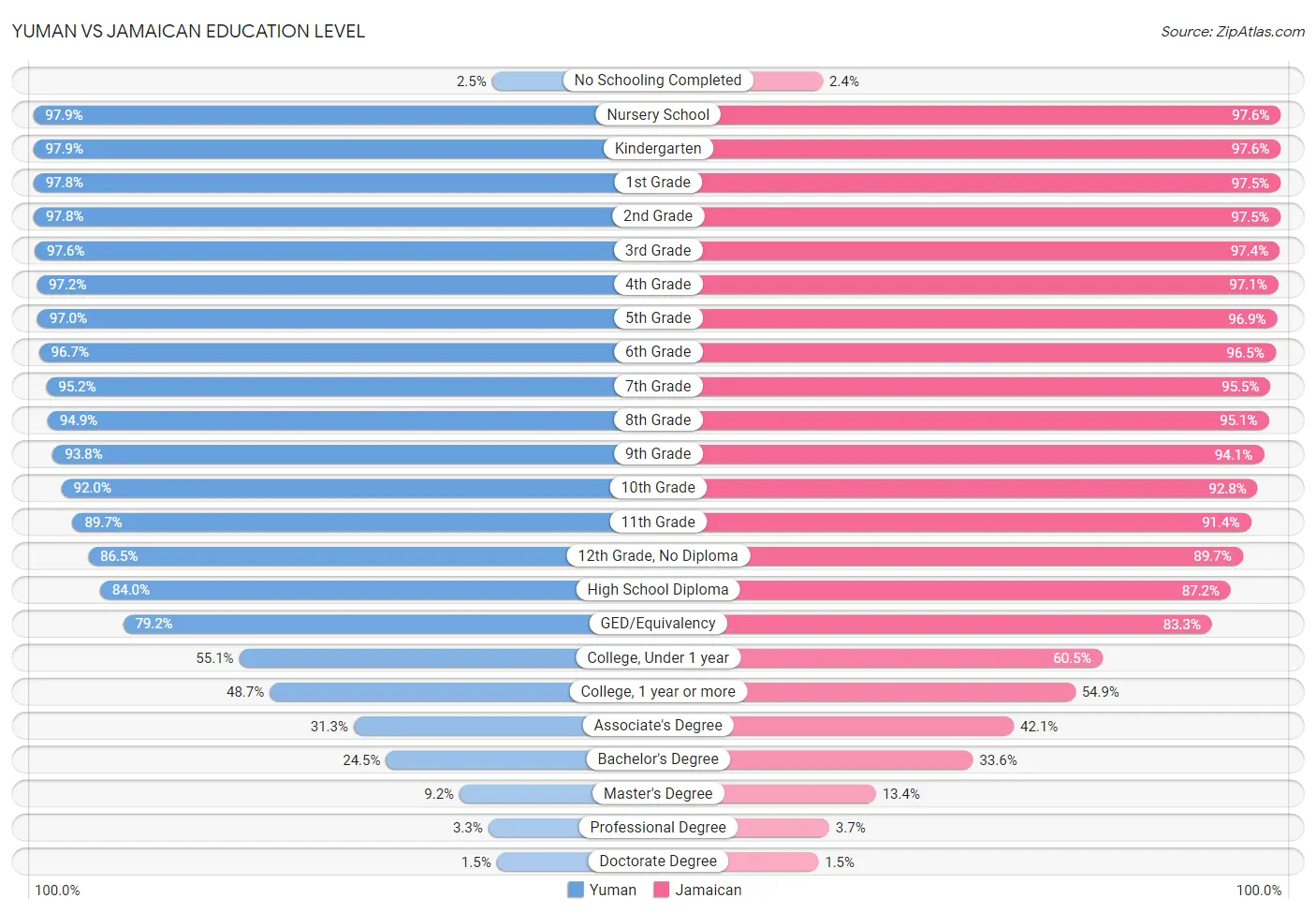The width and height of the screenshot is (1316, 913).
Task: Select the Professional Degree label
Action: pos(658,827)
